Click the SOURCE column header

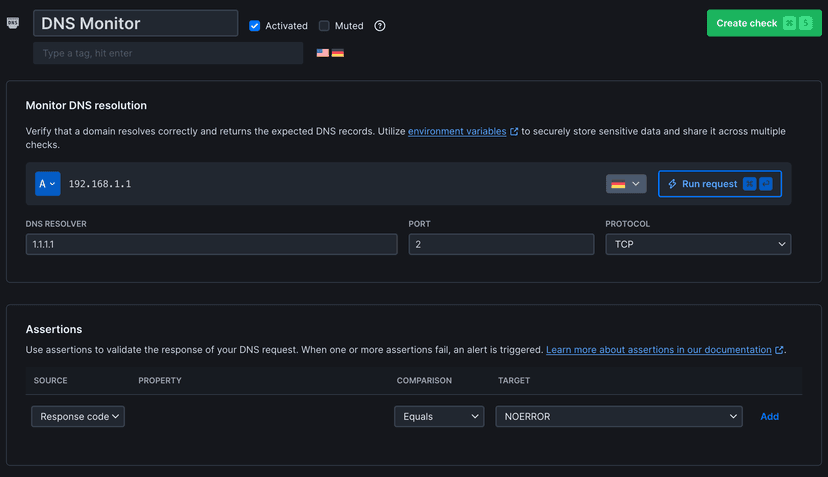pos(51,380)
